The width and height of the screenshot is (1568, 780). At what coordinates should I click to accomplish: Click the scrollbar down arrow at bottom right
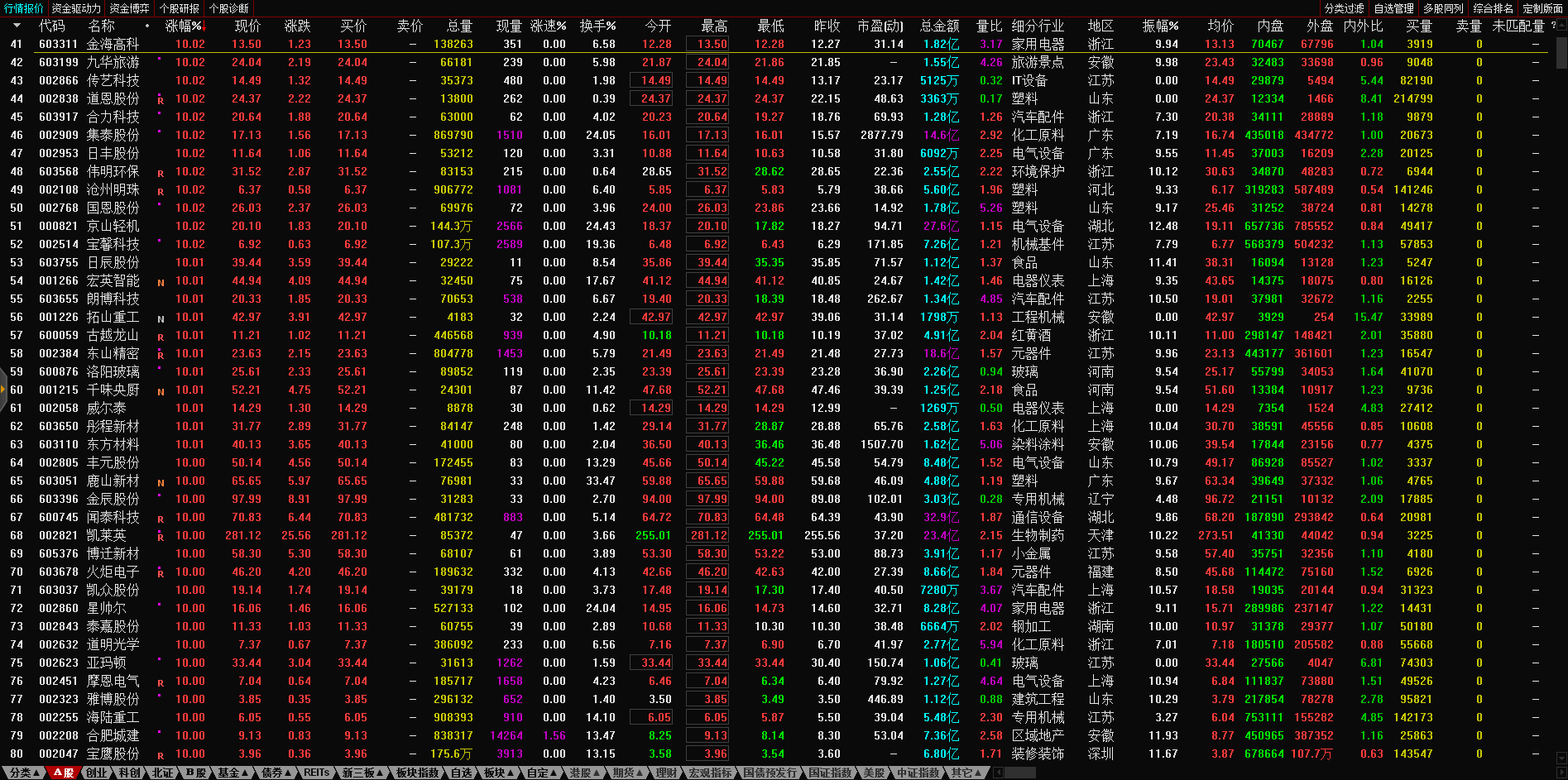coord(1561,757)
